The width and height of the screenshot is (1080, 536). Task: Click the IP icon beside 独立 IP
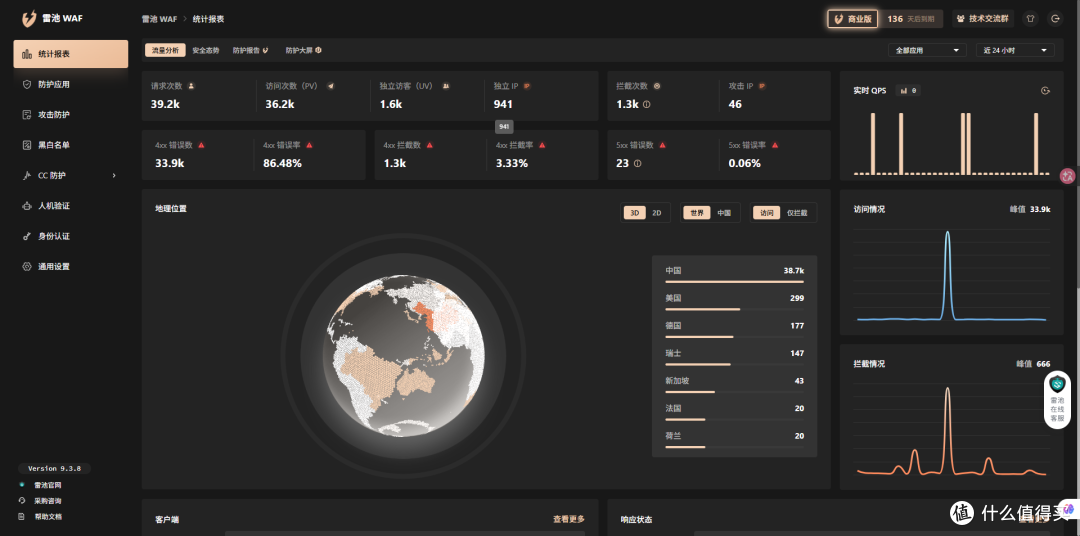click(527, 86)
